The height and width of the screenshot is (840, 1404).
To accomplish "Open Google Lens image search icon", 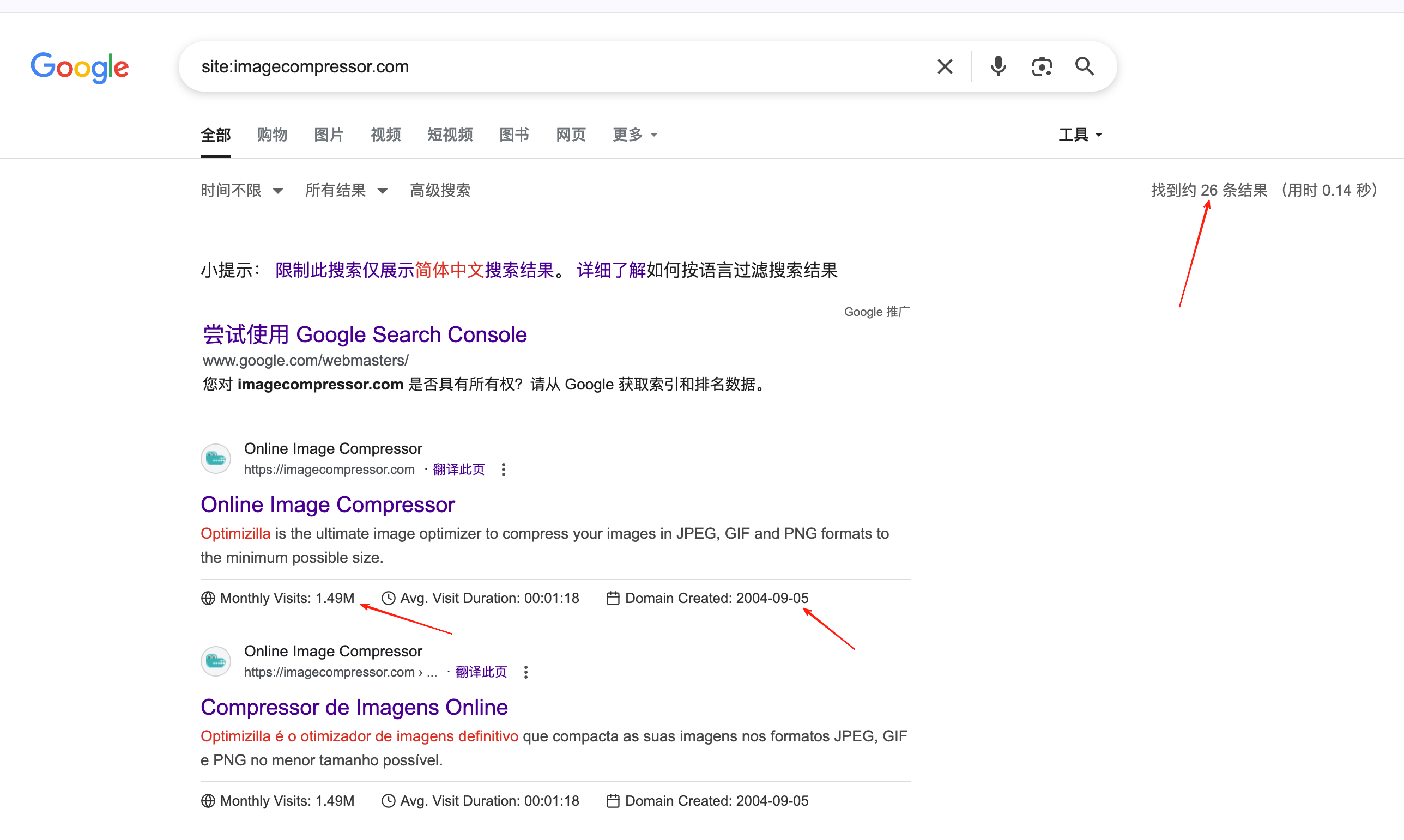I will 1041,67.
